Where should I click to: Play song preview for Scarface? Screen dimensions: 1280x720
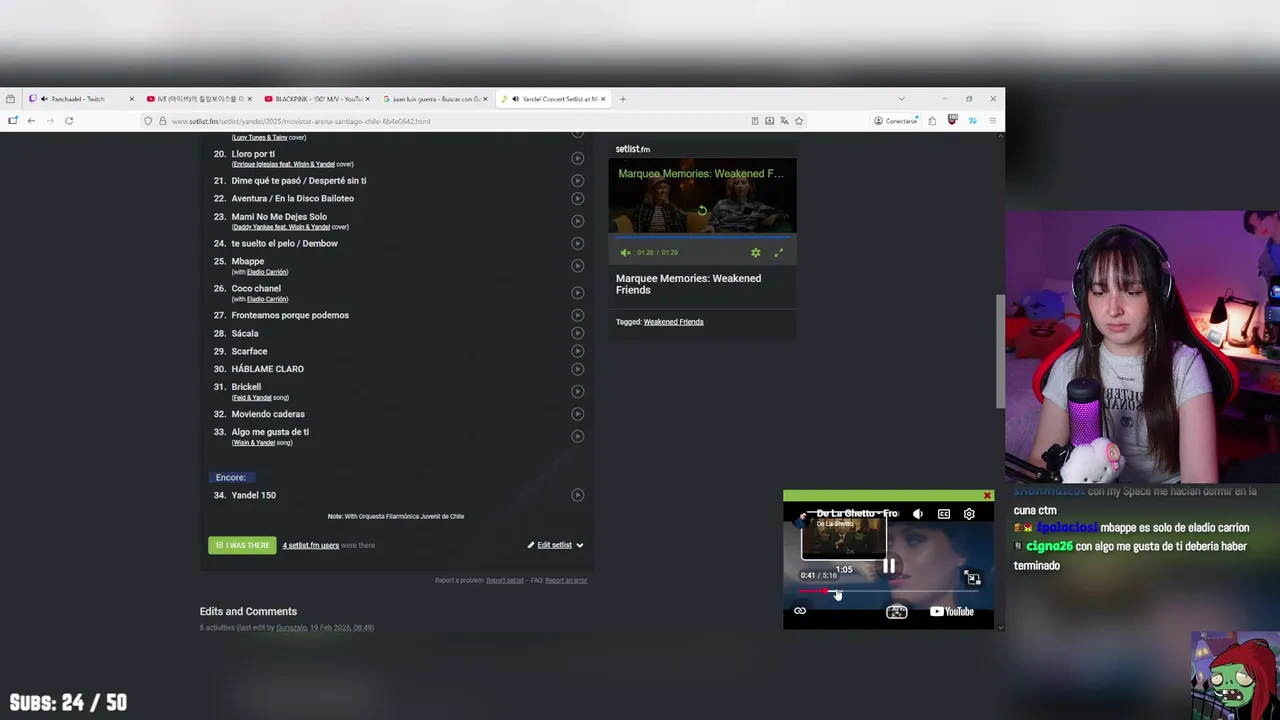577,351
